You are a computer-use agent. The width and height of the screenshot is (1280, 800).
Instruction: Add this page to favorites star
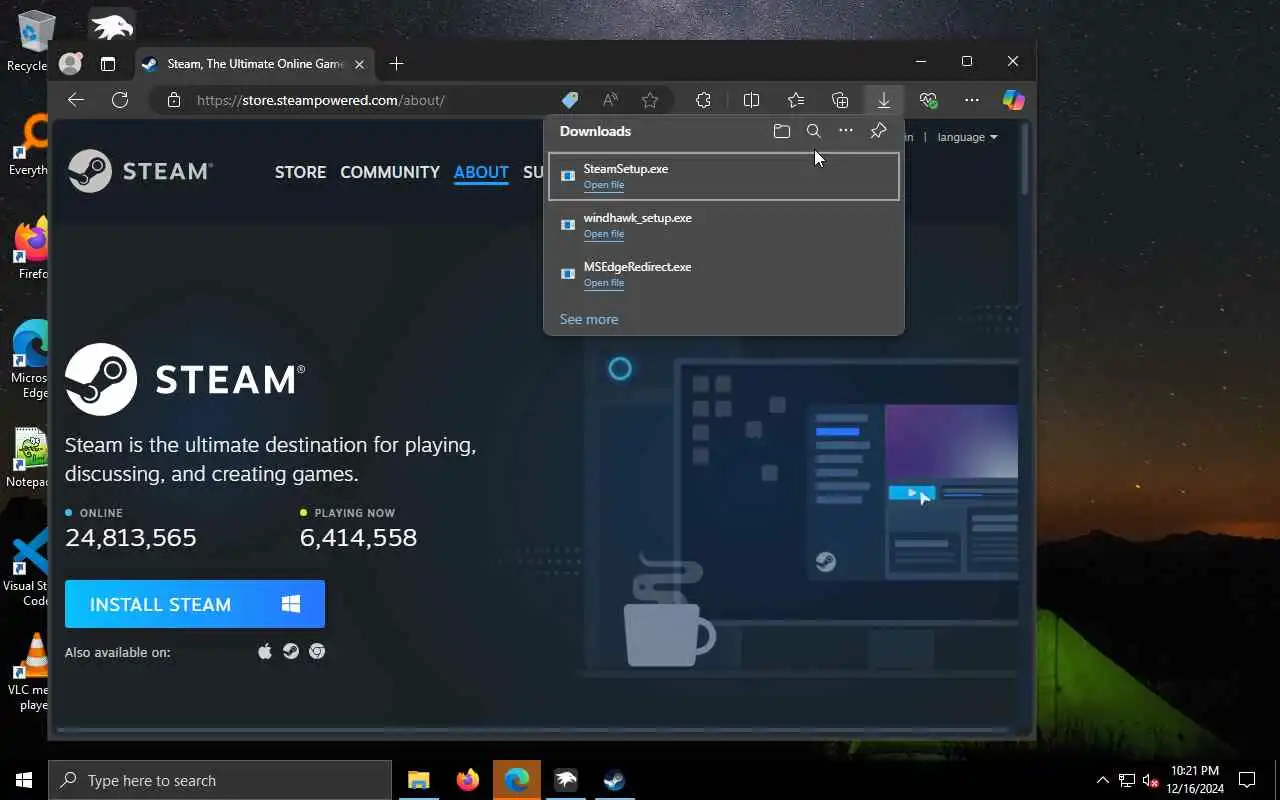point(650,100)
